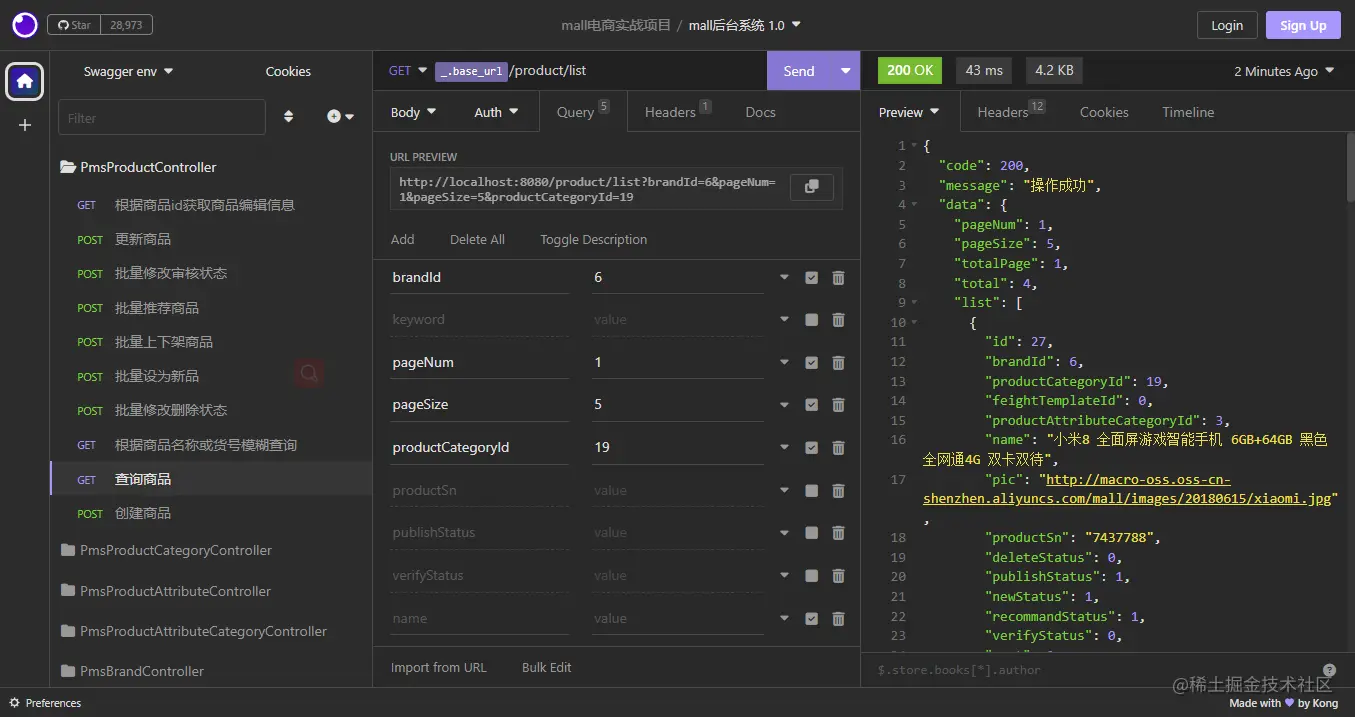
Task: Click the plus icon under Home
Action: [25, 125]
